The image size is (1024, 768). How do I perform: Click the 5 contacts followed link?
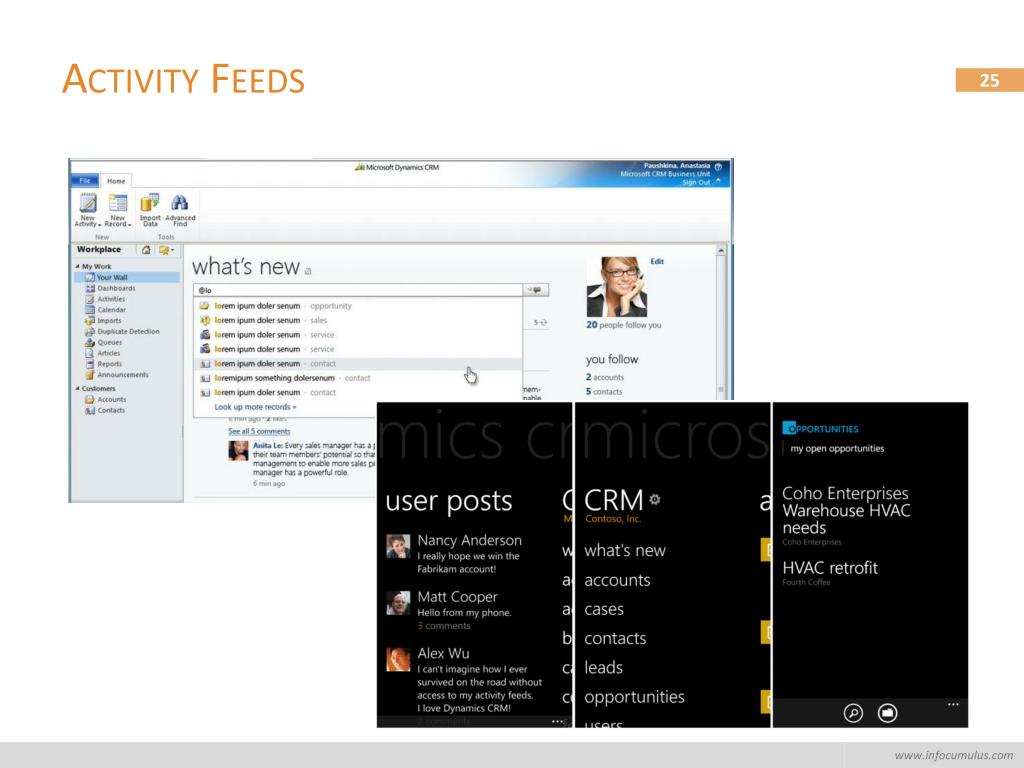[x=604, y=392]
